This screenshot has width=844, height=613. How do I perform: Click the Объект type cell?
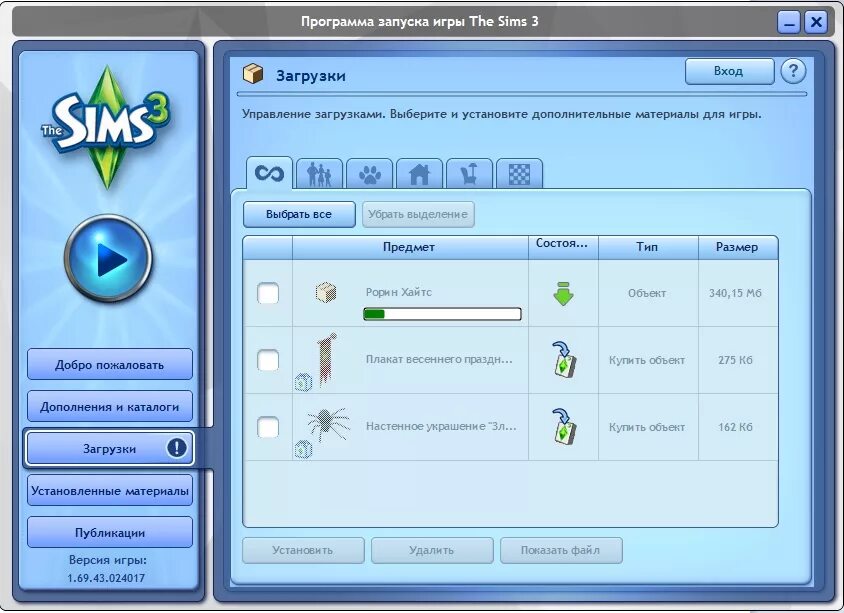click(x=647, y=293)
